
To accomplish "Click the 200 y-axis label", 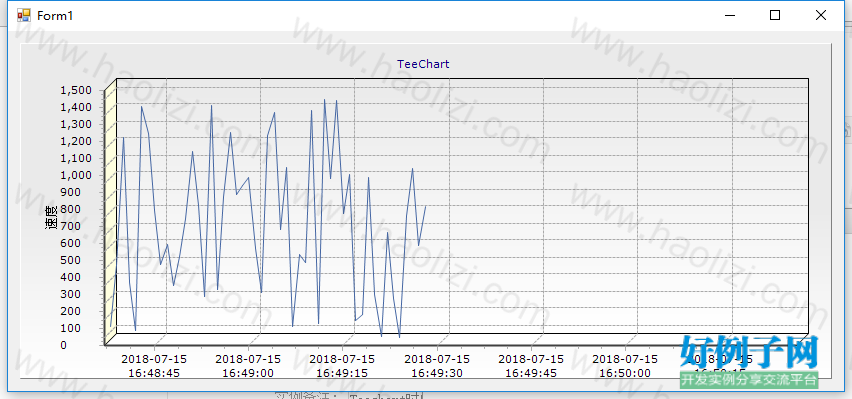I will pos(72,311).
